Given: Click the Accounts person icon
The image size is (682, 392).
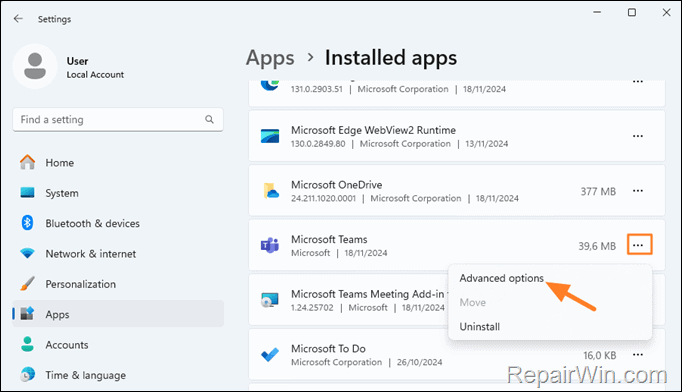Looking at the screenshot, I should coord(27,344).
